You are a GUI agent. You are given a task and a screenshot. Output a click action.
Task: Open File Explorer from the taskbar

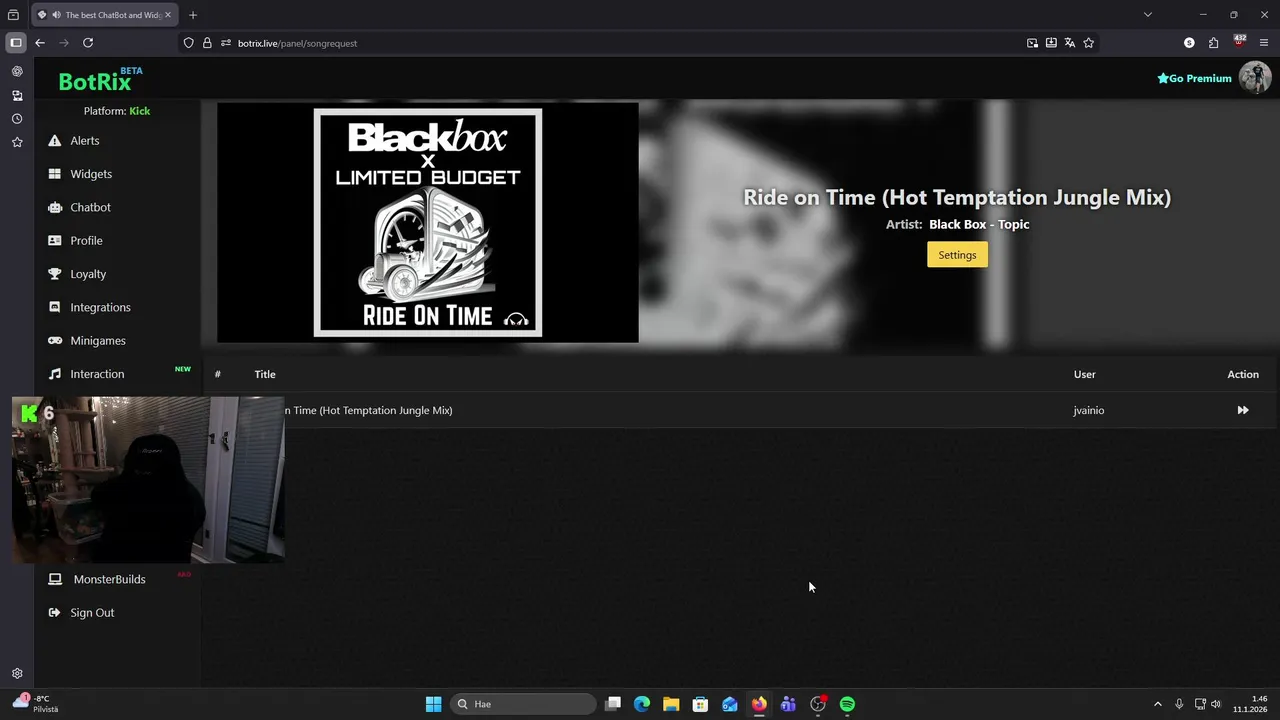pyautogui.click(x=671, y=704)
